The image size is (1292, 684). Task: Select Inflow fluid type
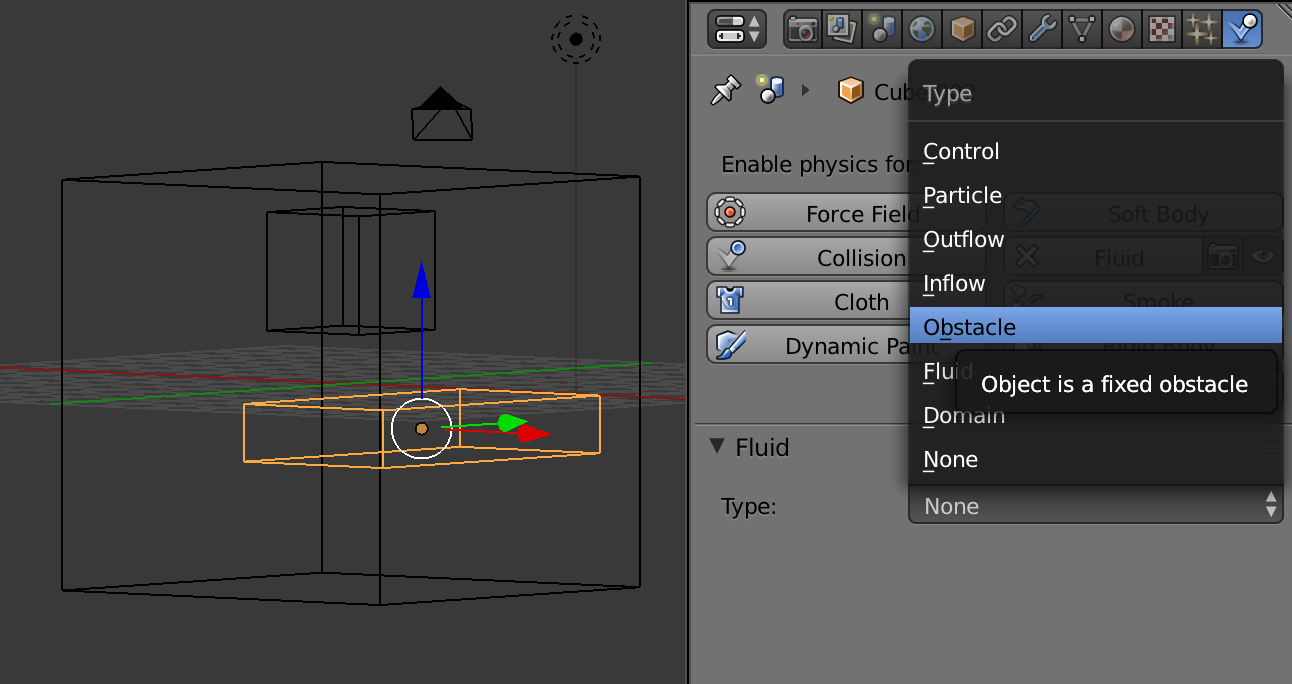(1095, 283)
